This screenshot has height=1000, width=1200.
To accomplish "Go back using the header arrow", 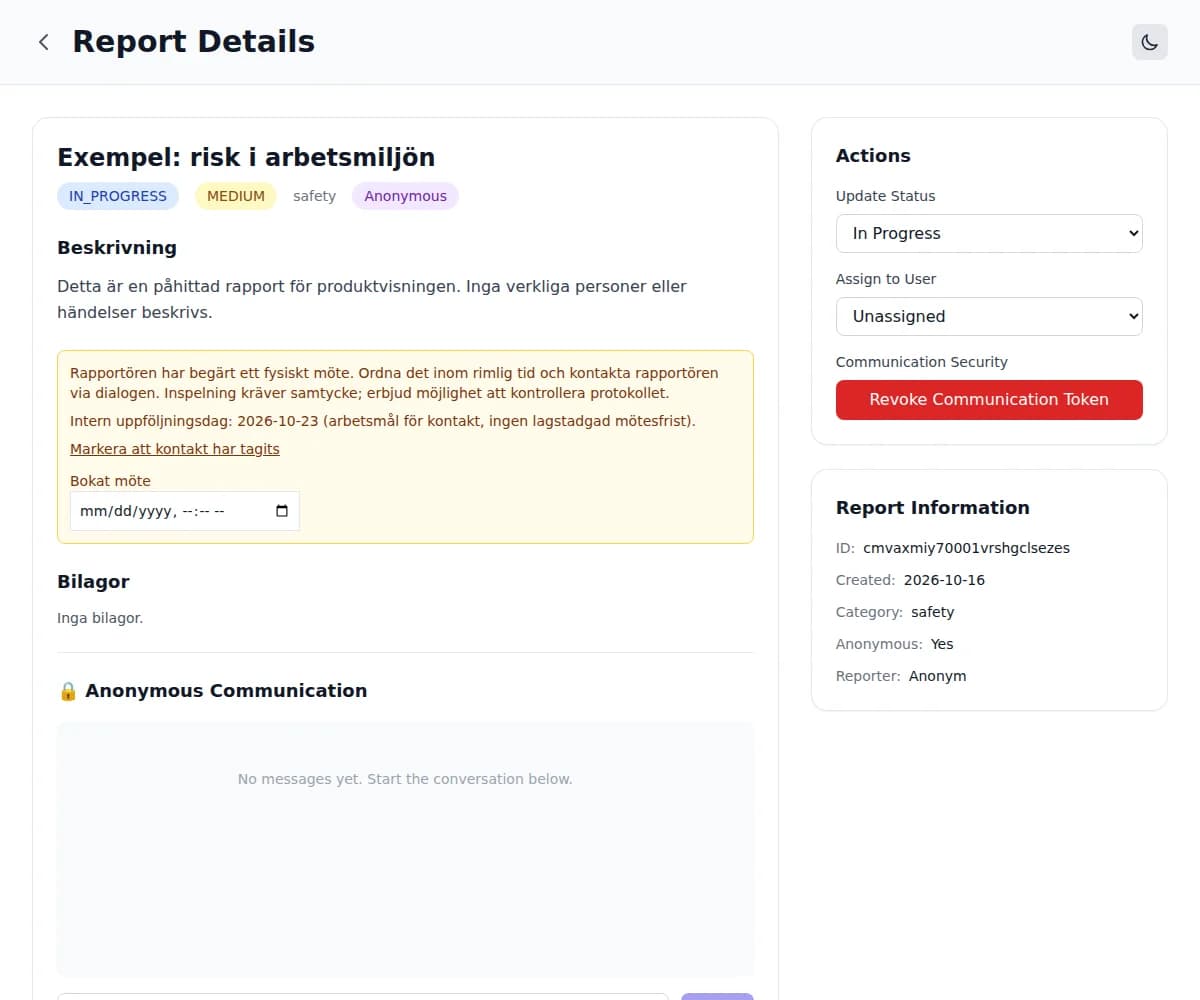I will click(x=43, y=42).
